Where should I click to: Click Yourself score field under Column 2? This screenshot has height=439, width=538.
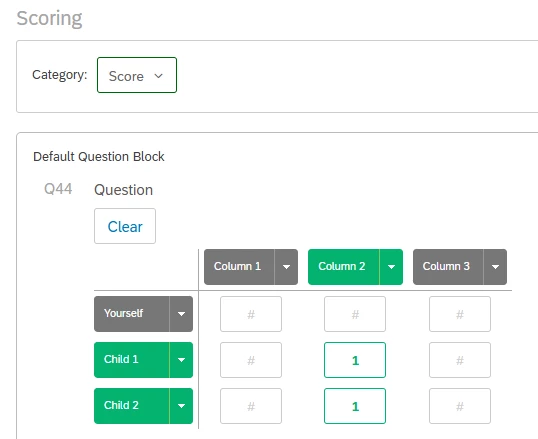click(355, 314)
